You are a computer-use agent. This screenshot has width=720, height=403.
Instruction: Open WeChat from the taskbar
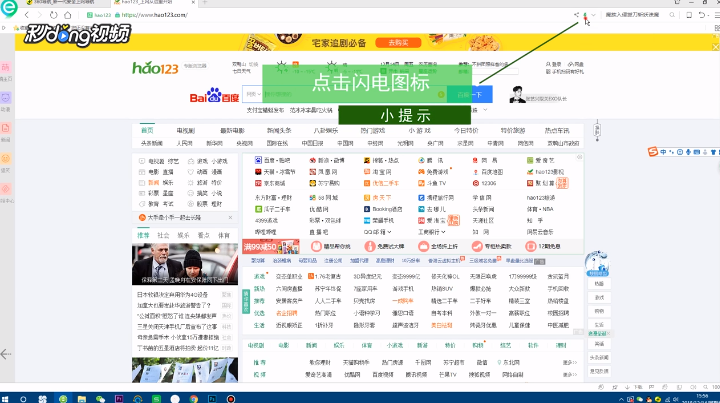[x=100, y=399]
